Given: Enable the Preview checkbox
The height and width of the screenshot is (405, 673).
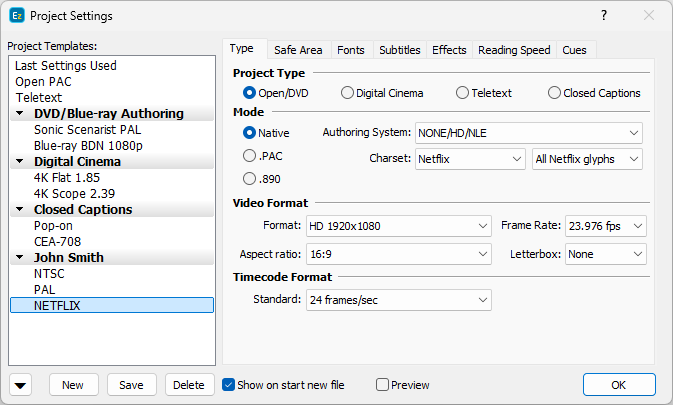Looking at the screenshot, I should [382, 385].
